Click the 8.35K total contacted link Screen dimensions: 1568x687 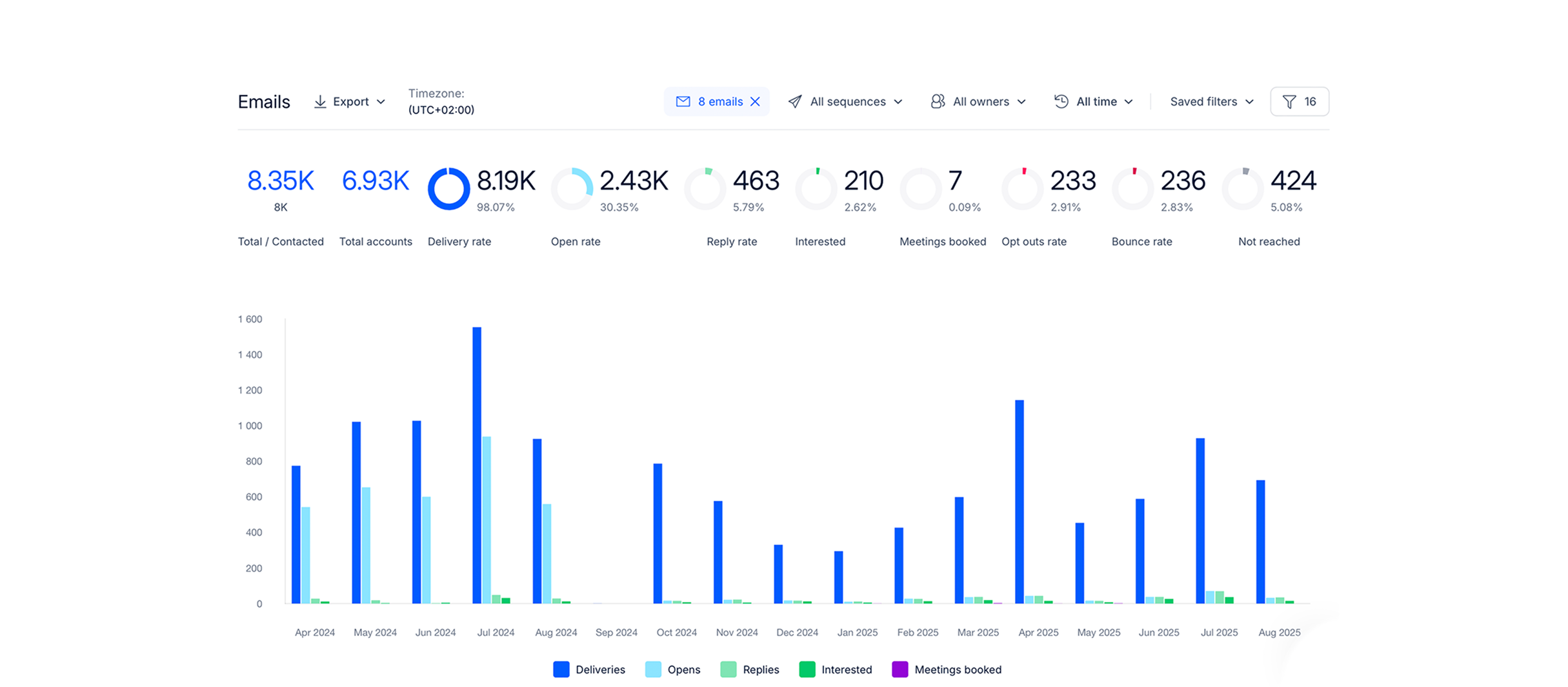281,181
